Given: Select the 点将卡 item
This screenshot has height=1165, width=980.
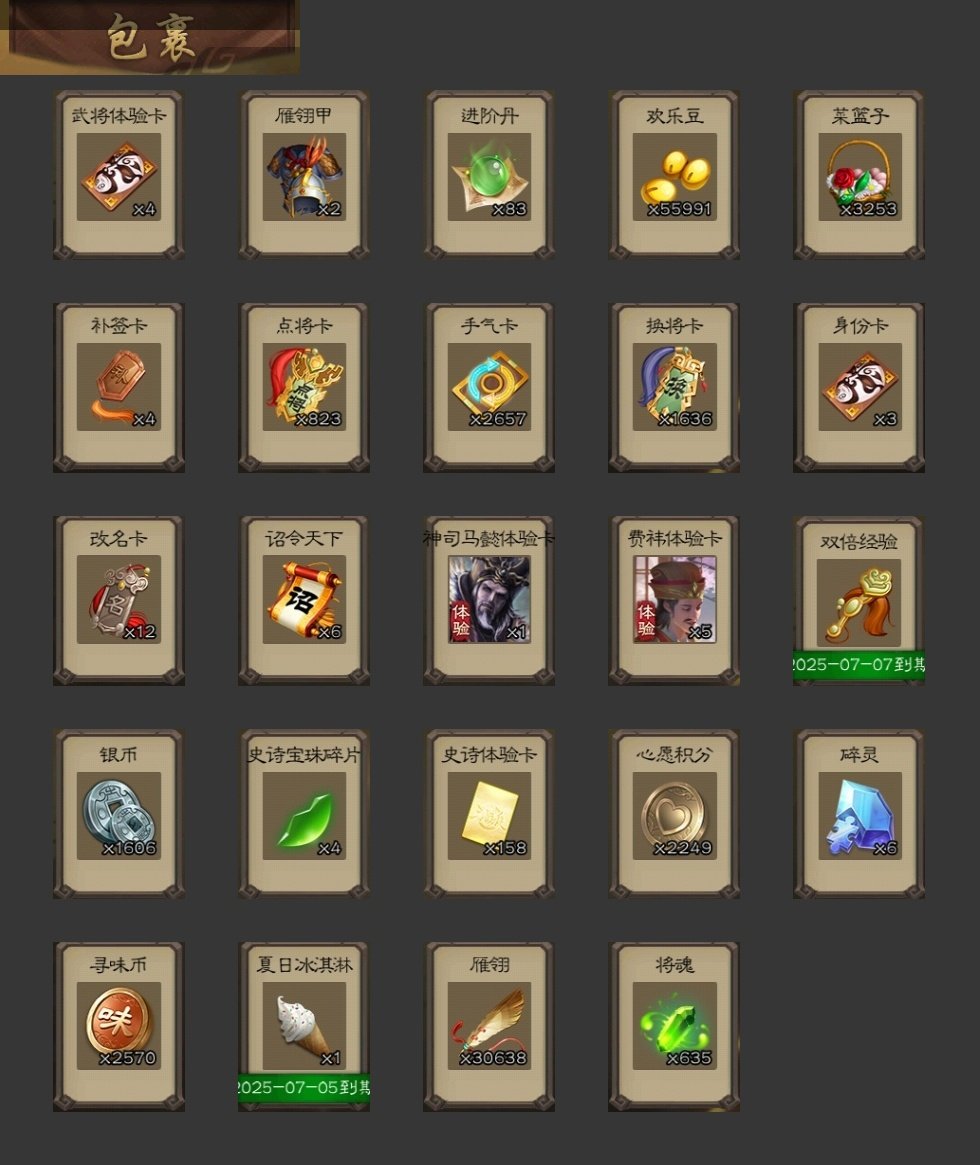Looking at the screenshot, I should [x=304, y=387].
